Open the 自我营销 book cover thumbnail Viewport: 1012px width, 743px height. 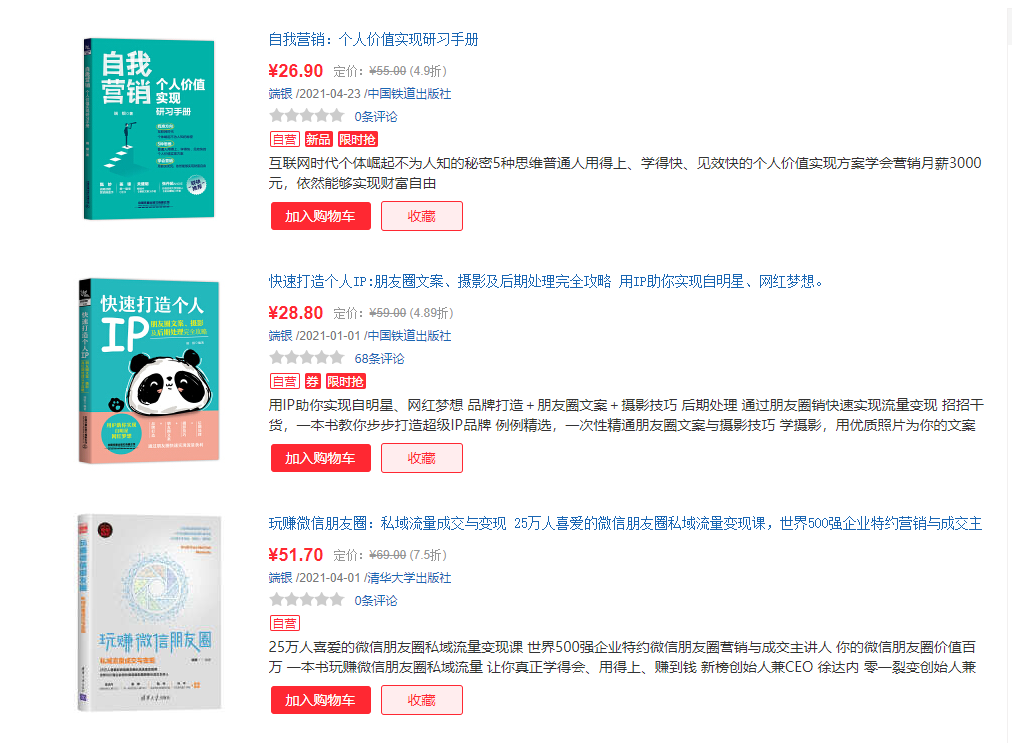(x=149, y=128)
